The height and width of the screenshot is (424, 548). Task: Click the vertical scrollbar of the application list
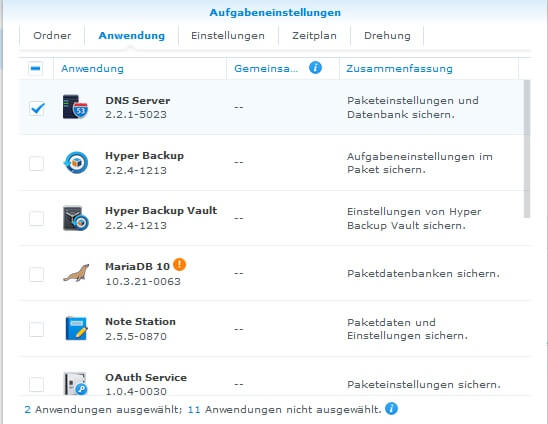coord(527,149)
